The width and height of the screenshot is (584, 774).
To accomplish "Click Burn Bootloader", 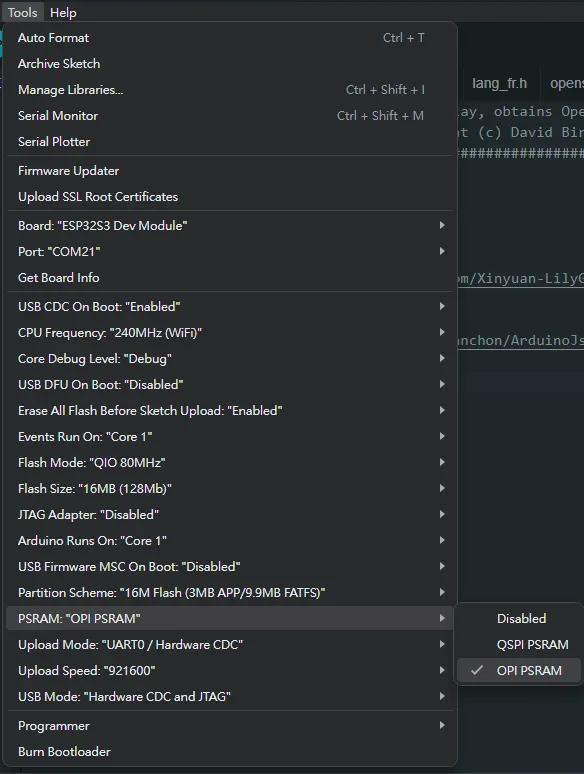I will click(x=230, y=752).
